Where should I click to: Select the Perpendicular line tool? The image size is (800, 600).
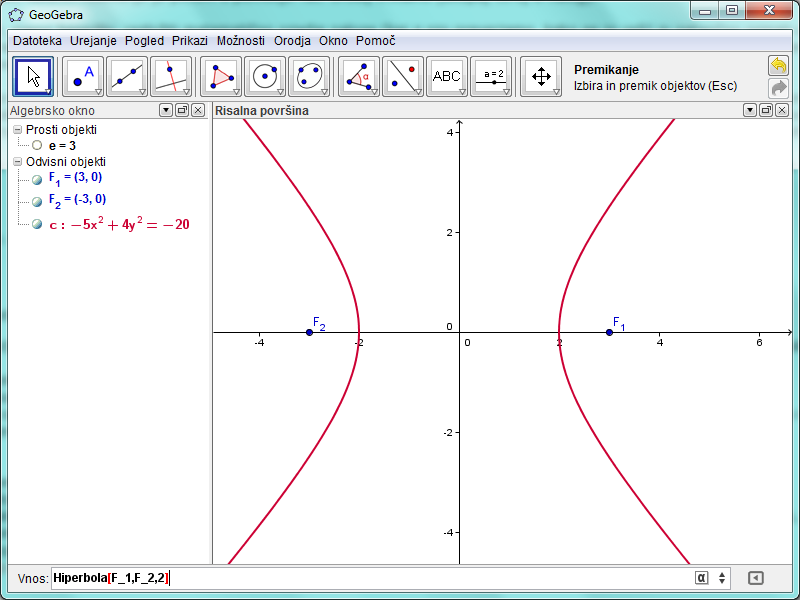coord(171,76)
